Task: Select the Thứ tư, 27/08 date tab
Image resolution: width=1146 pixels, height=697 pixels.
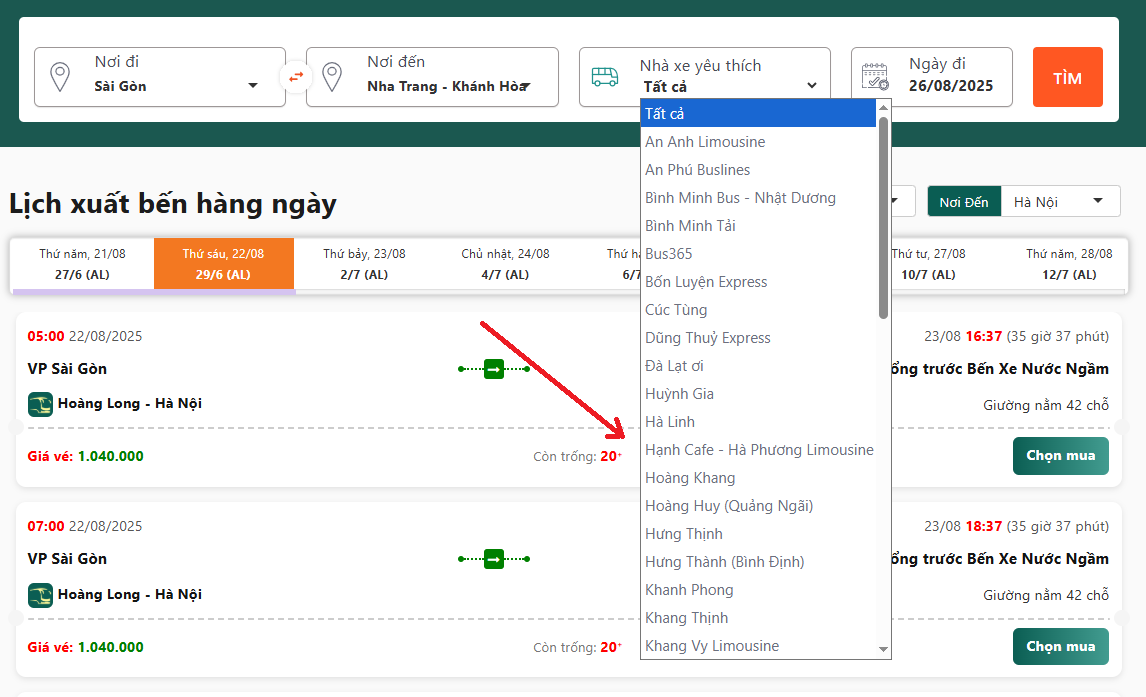Action: pyautogui.click(x=928, y=264)
